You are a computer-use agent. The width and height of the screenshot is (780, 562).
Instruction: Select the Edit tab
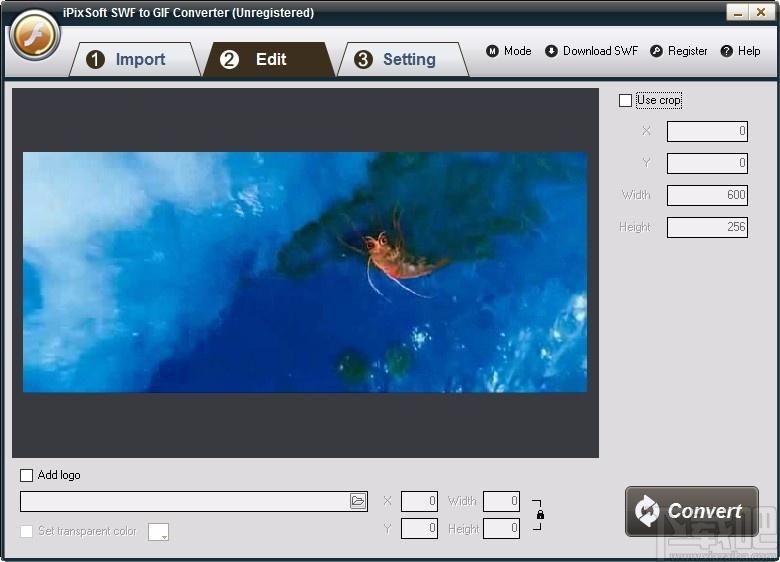pos(269,59)
